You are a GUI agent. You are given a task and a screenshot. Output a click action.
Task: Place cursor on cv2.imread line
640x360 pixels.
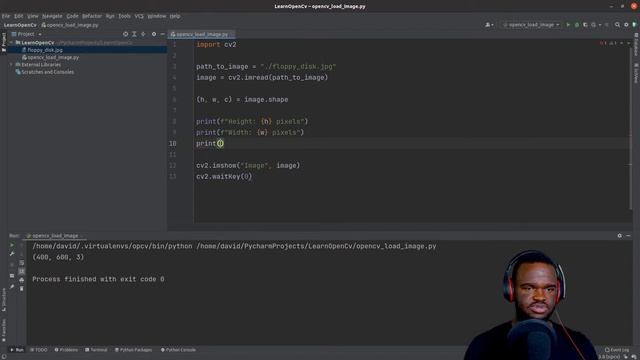[262, 78]
